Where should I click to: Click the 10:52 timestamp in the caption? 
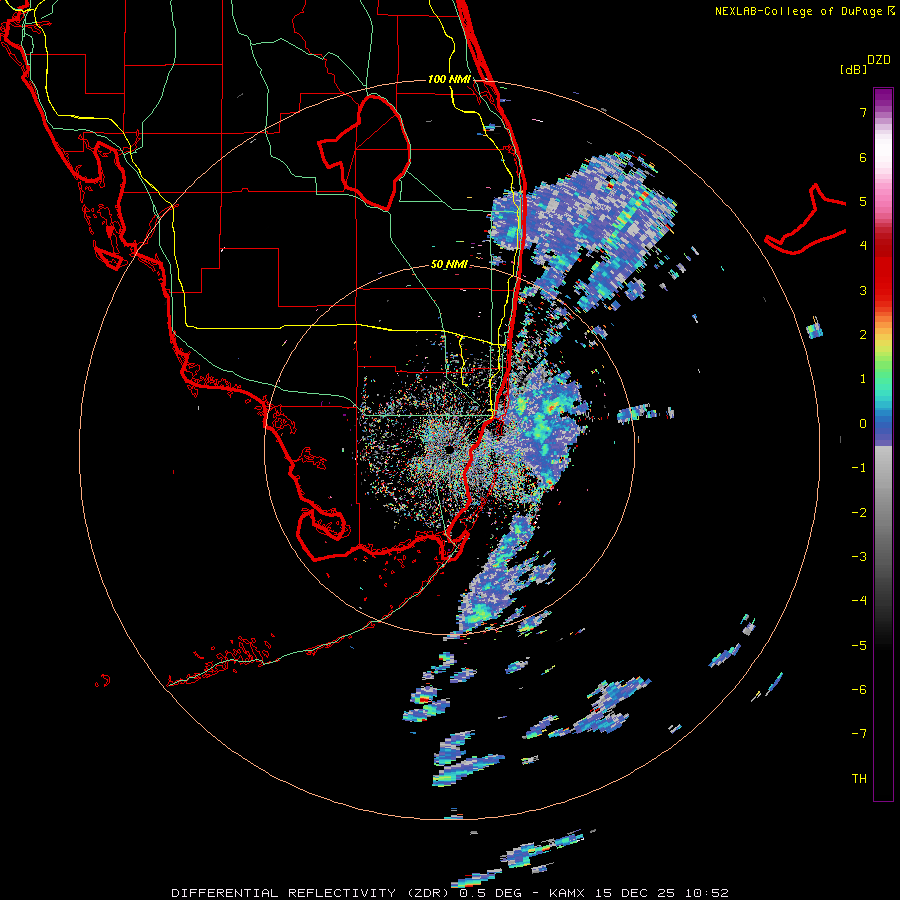tap(707, 893)
